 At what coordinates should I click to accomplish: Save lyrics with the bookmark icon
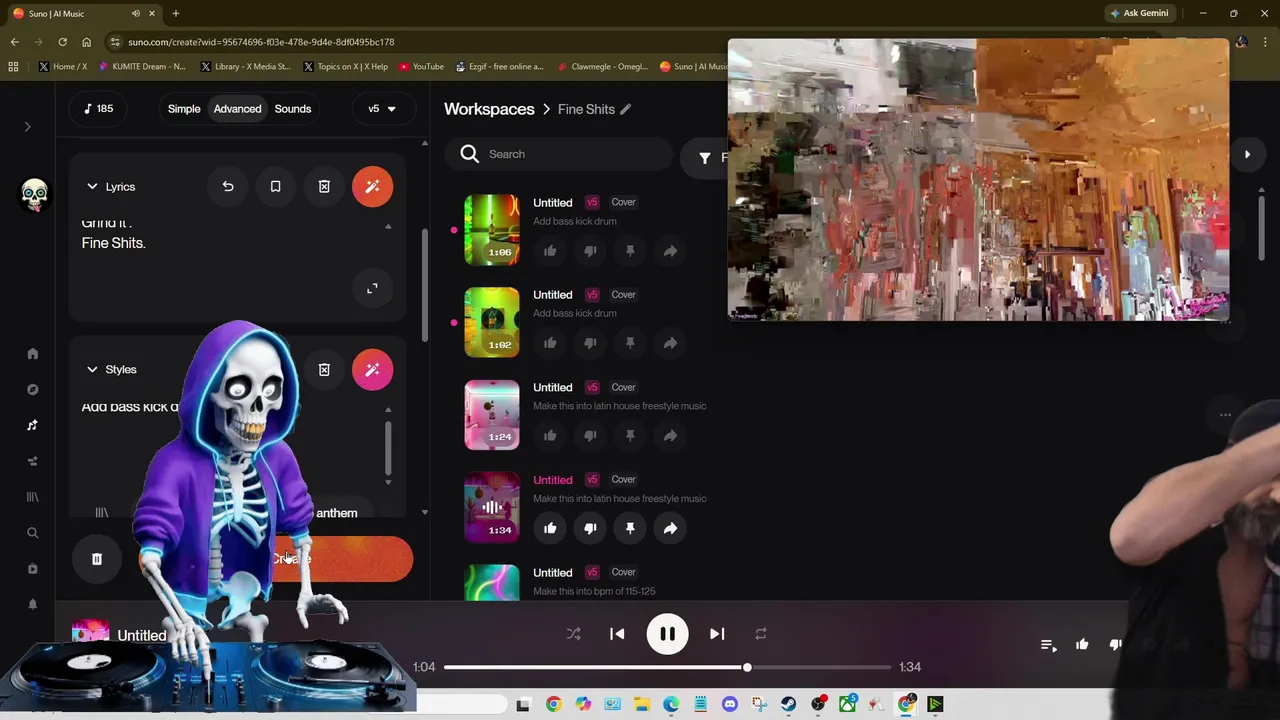(275, 187)
